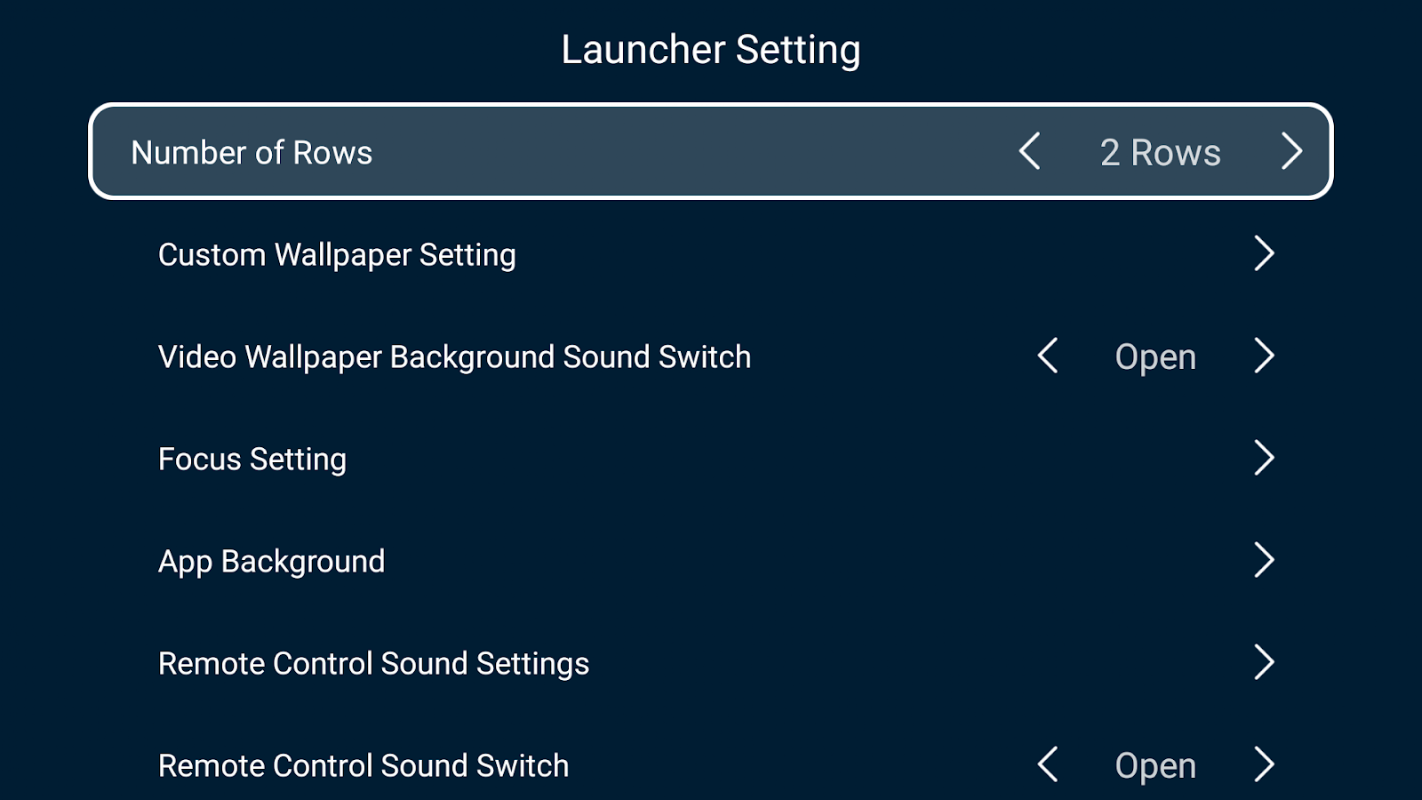Increase number of rows with right arrow
The height and width of the screenshot is (800, 1422).
tap(1292, 152)
